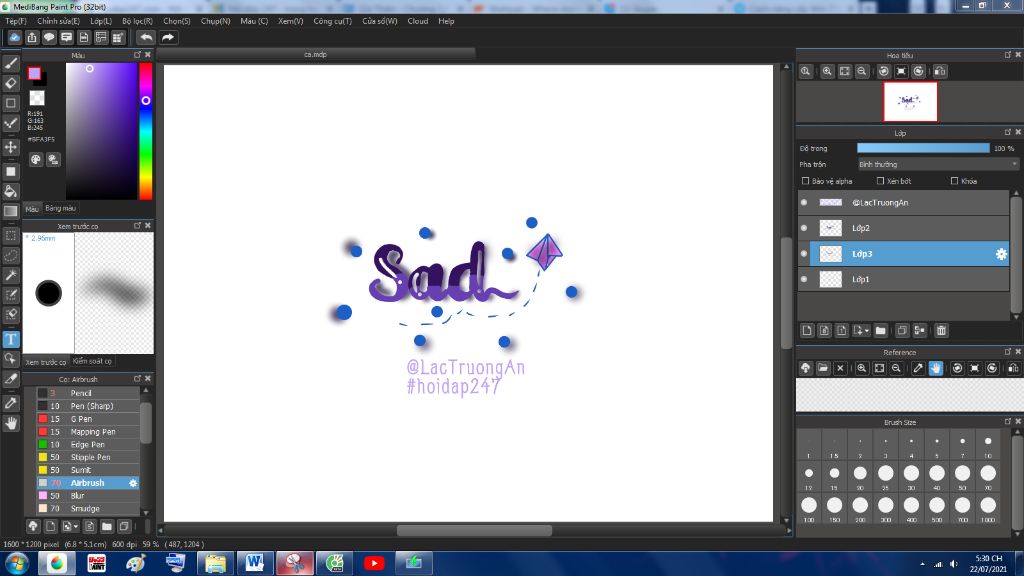Select the G Pen brush
This screenshot has height=576, width=1024.
tap(88, 419)
